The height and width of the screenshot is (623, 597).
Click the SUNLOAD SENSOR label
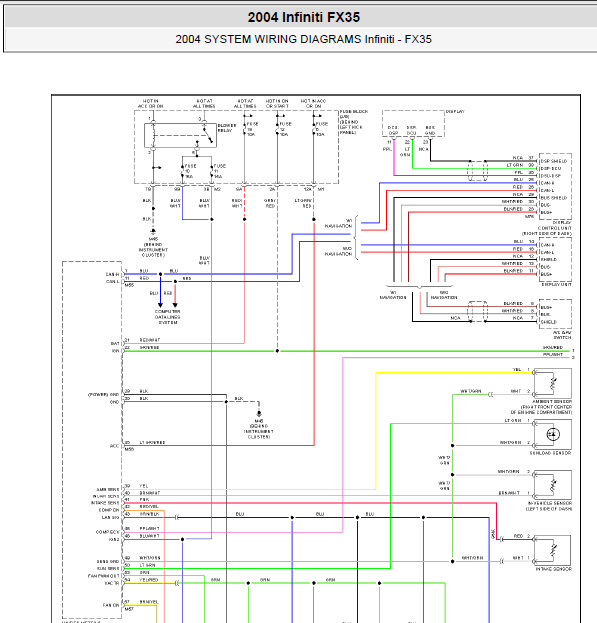coord(551,453)
